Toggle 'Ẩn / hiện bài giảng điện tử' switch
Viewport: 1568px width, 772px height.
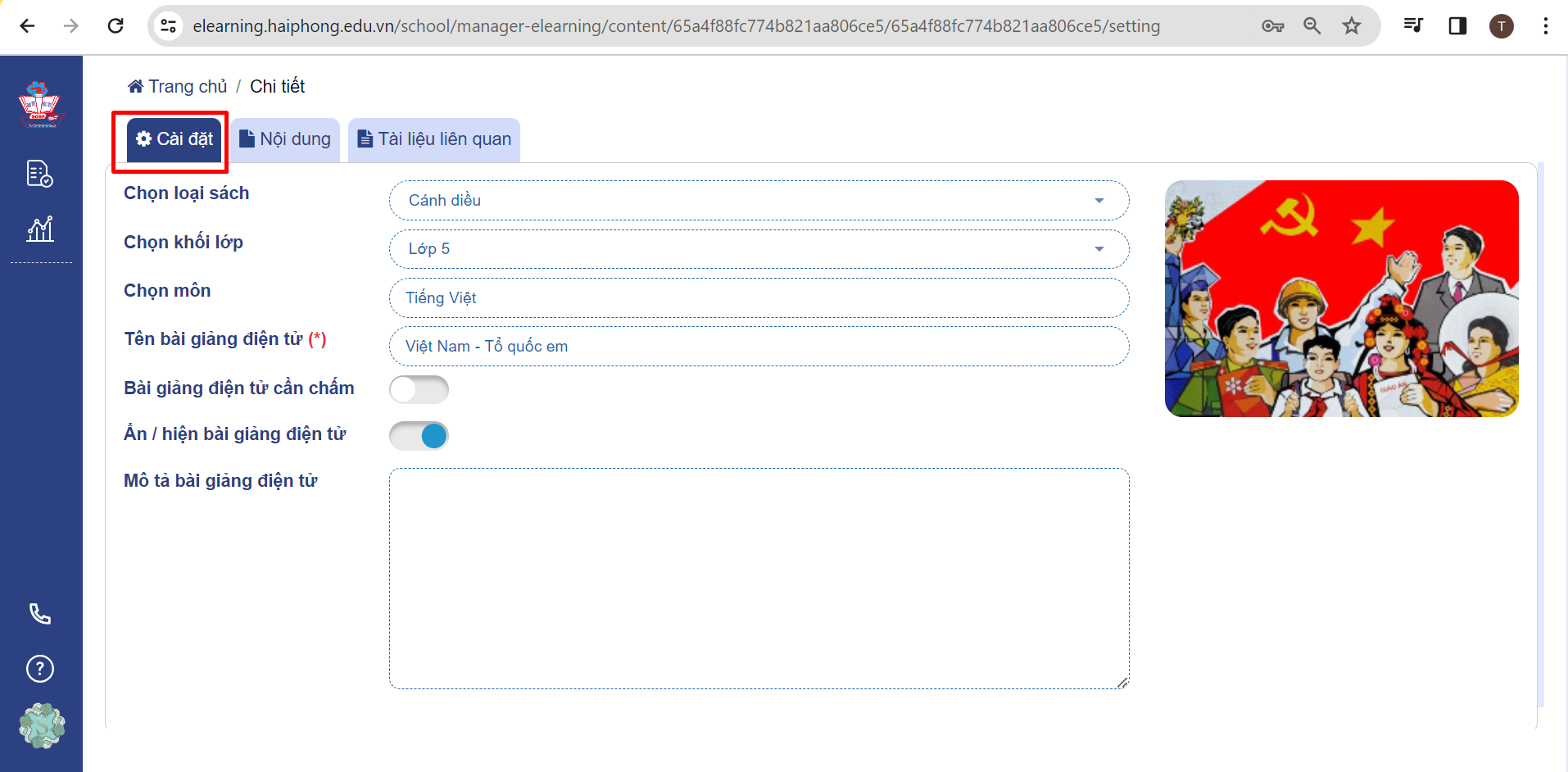[x=419, y=436]
